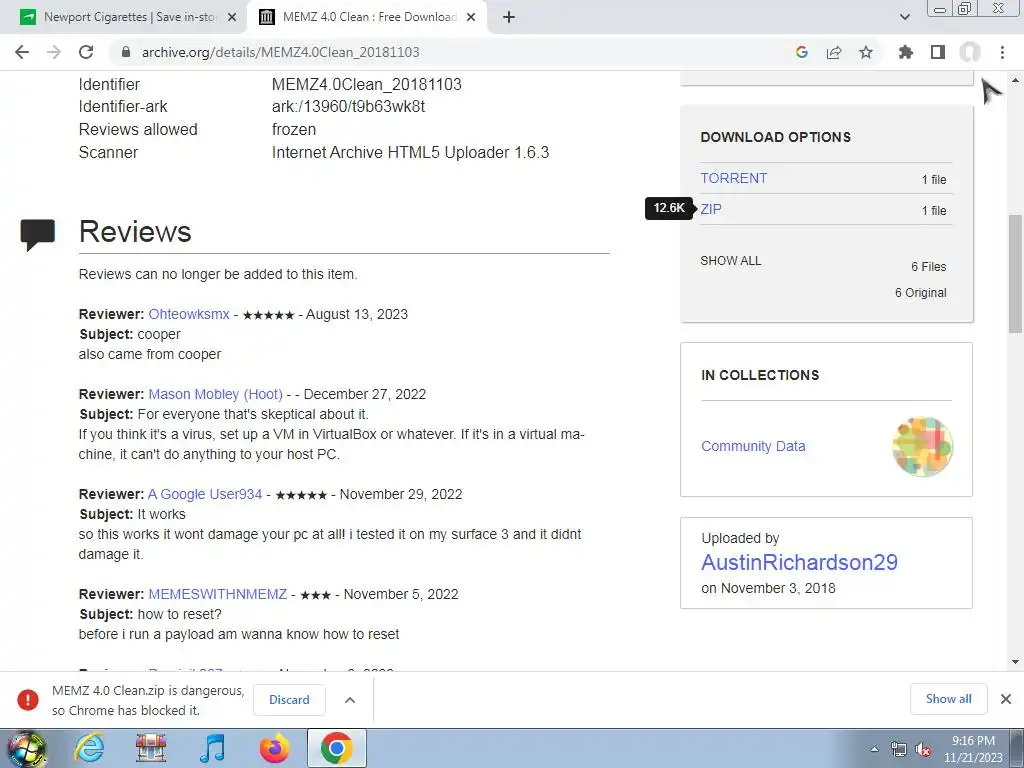
Task: Show all downloads
Action: pyautogui.click(x=948, y=699)
